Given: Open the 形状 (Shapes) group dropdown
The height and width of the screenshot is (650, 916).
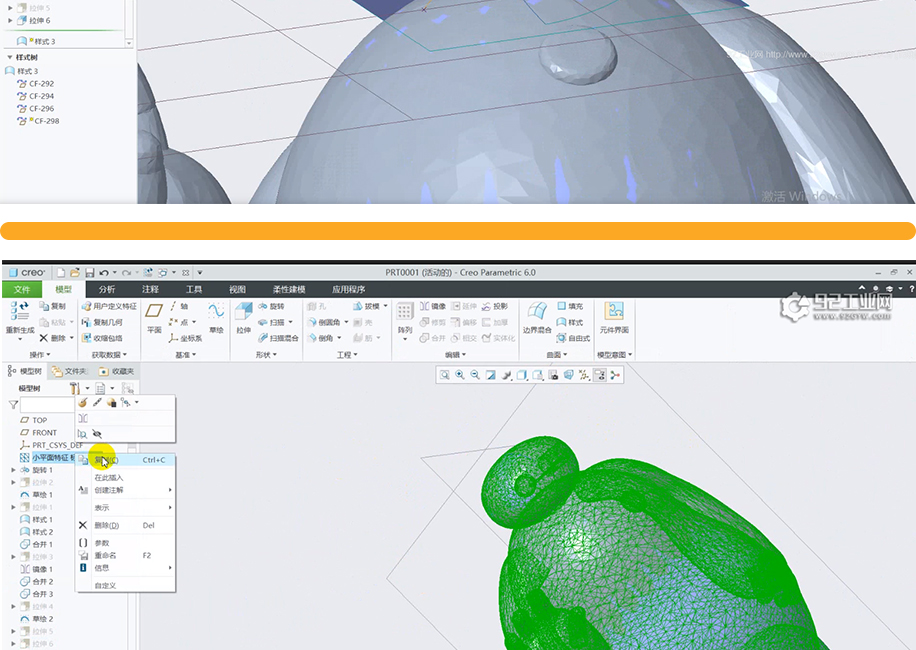Looking at the screenshot, I should point(266,354).
